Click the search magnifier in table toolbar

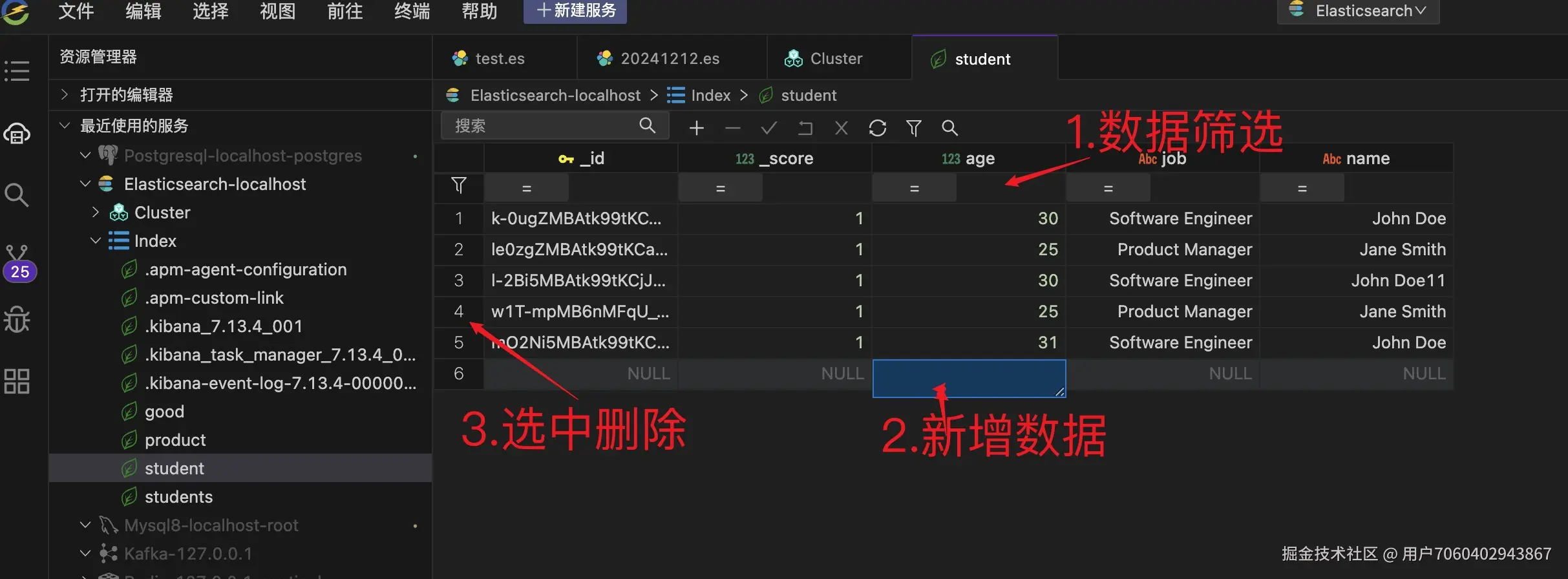click(949, 128)
